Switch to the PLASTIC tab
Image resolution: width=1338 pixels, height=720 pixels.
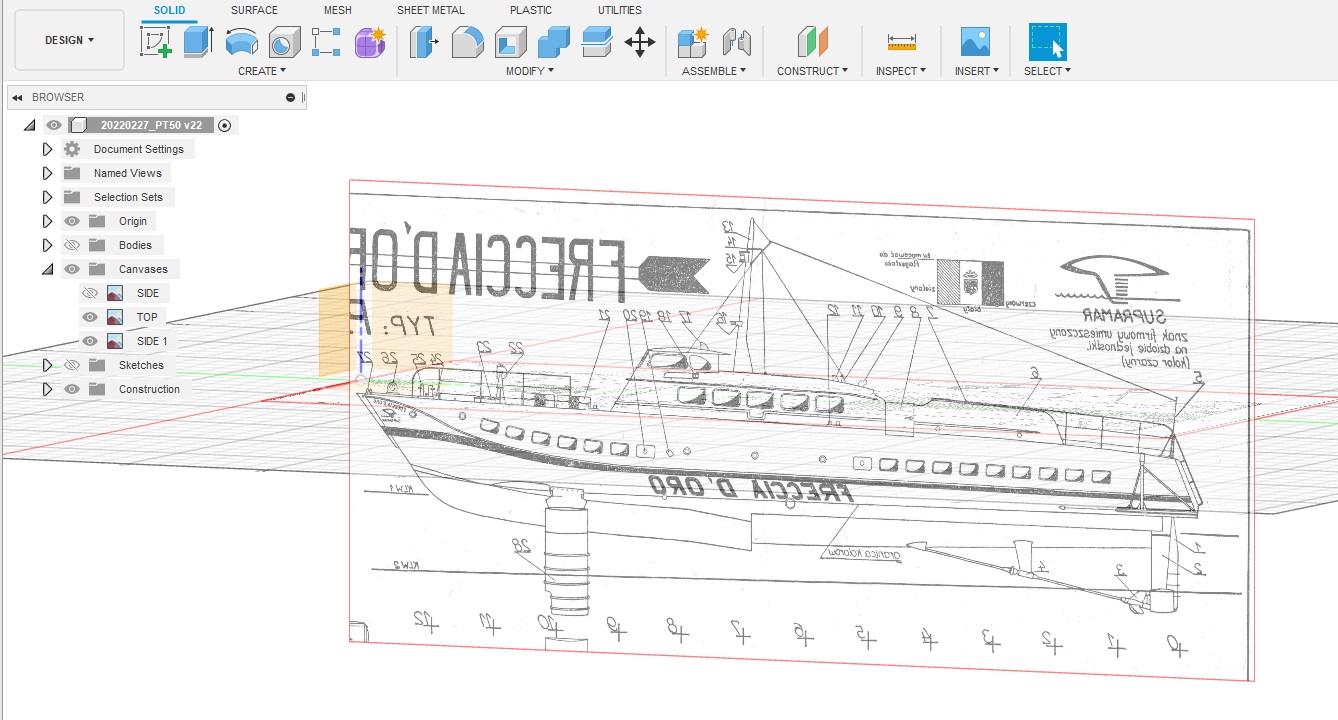click(531, 10)
